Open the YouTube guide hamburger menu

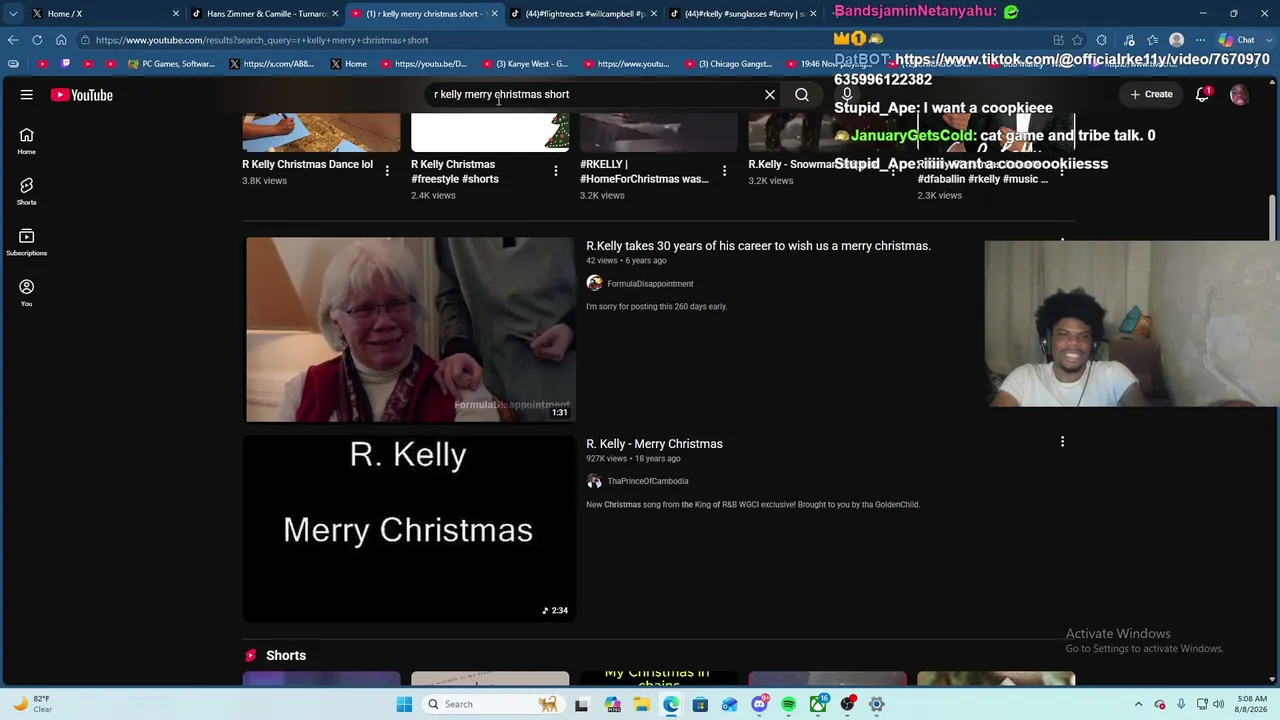27,95
